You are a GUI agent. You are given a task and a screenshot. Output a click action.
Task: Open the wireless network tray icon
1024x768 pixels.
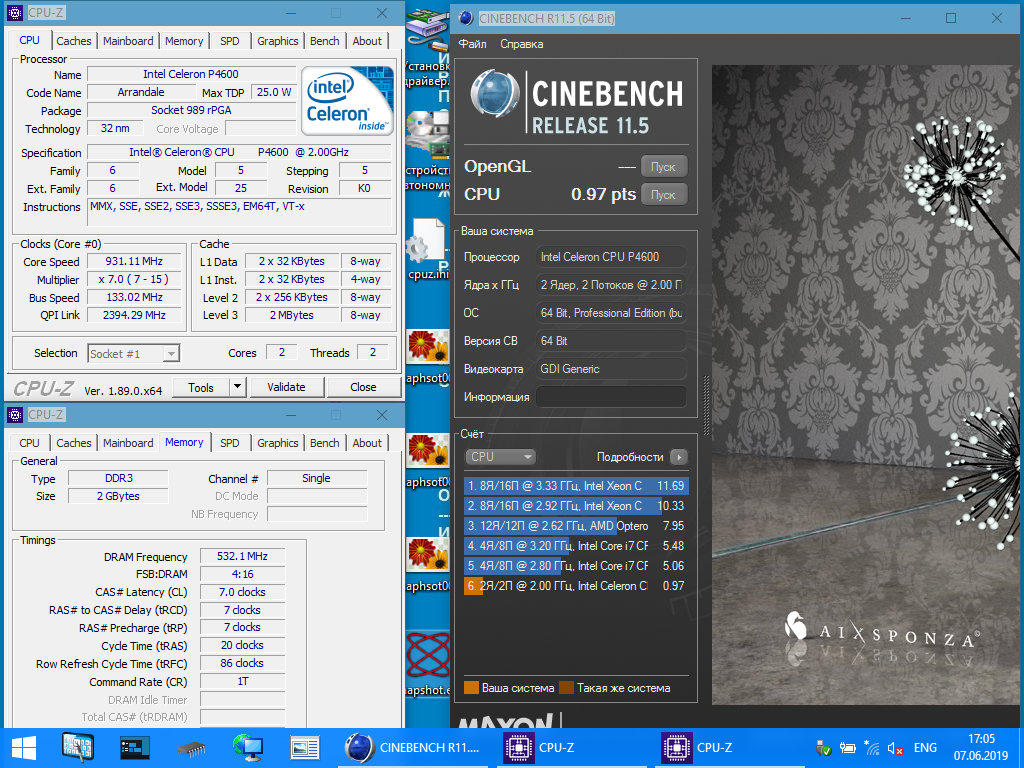coord(871,748)
